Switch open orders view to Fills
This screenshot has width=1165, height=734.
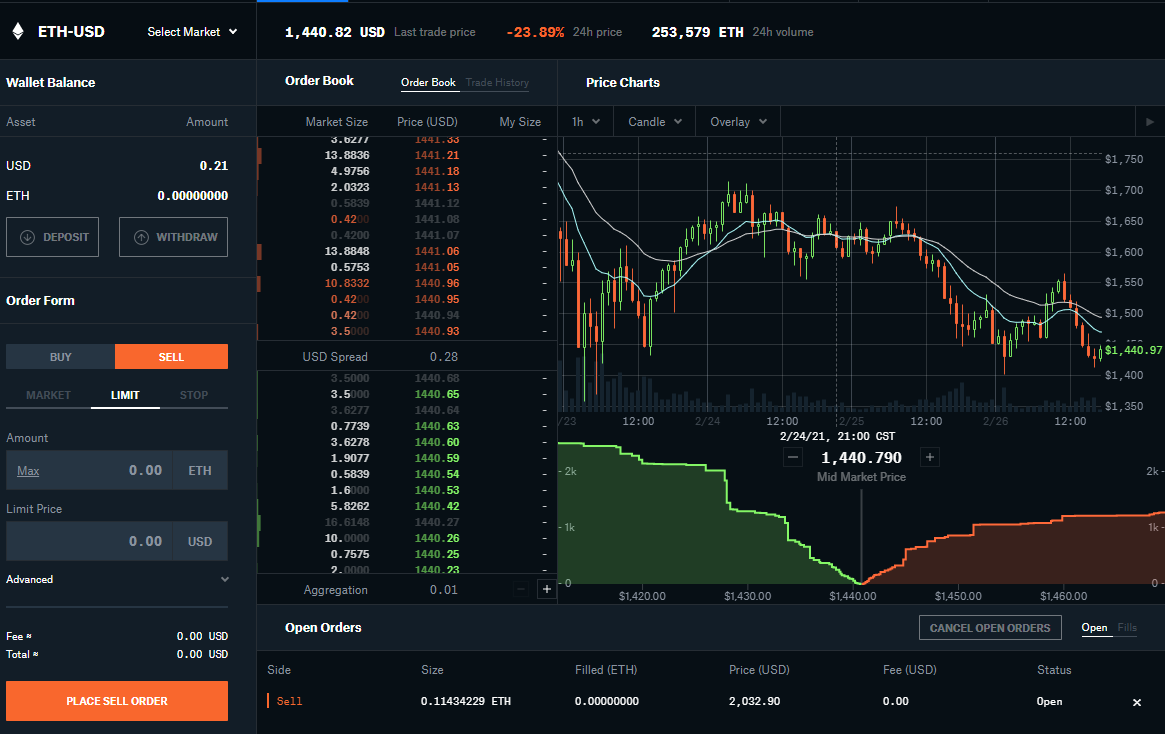pyautogui.click(x=1126, y=628)
